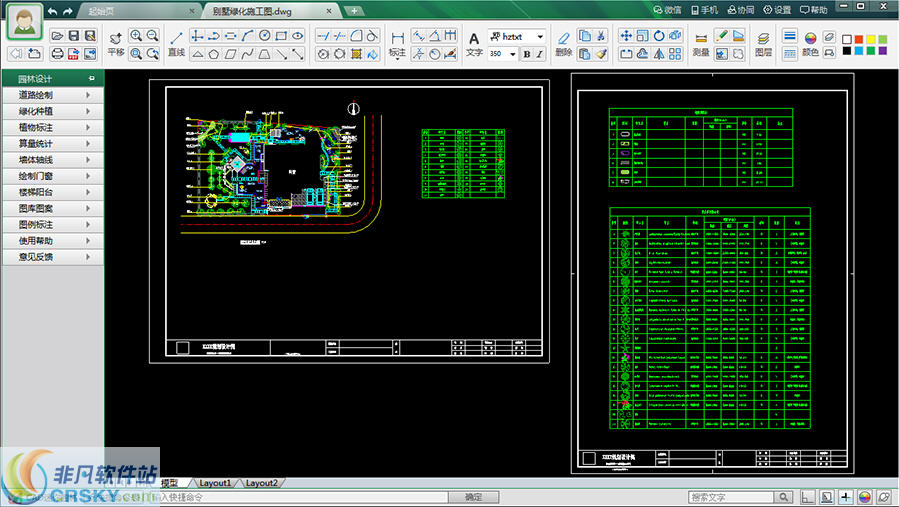Toggle crosshair plus status icon
The image size is (899, 507).
pos(846,497)
